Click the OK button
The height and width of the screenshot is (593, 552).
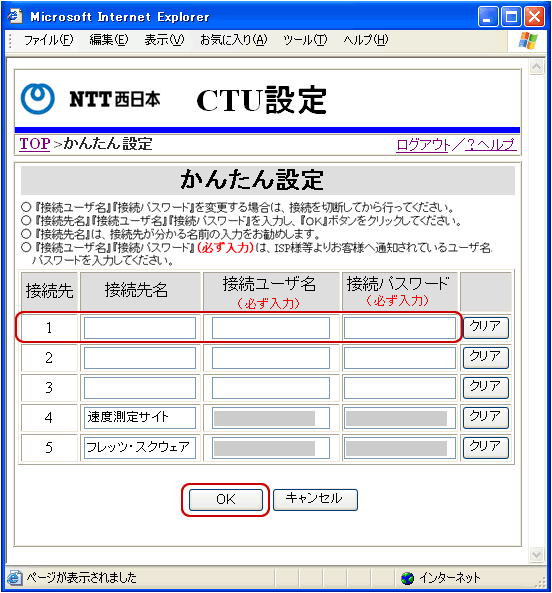(226, 500)
